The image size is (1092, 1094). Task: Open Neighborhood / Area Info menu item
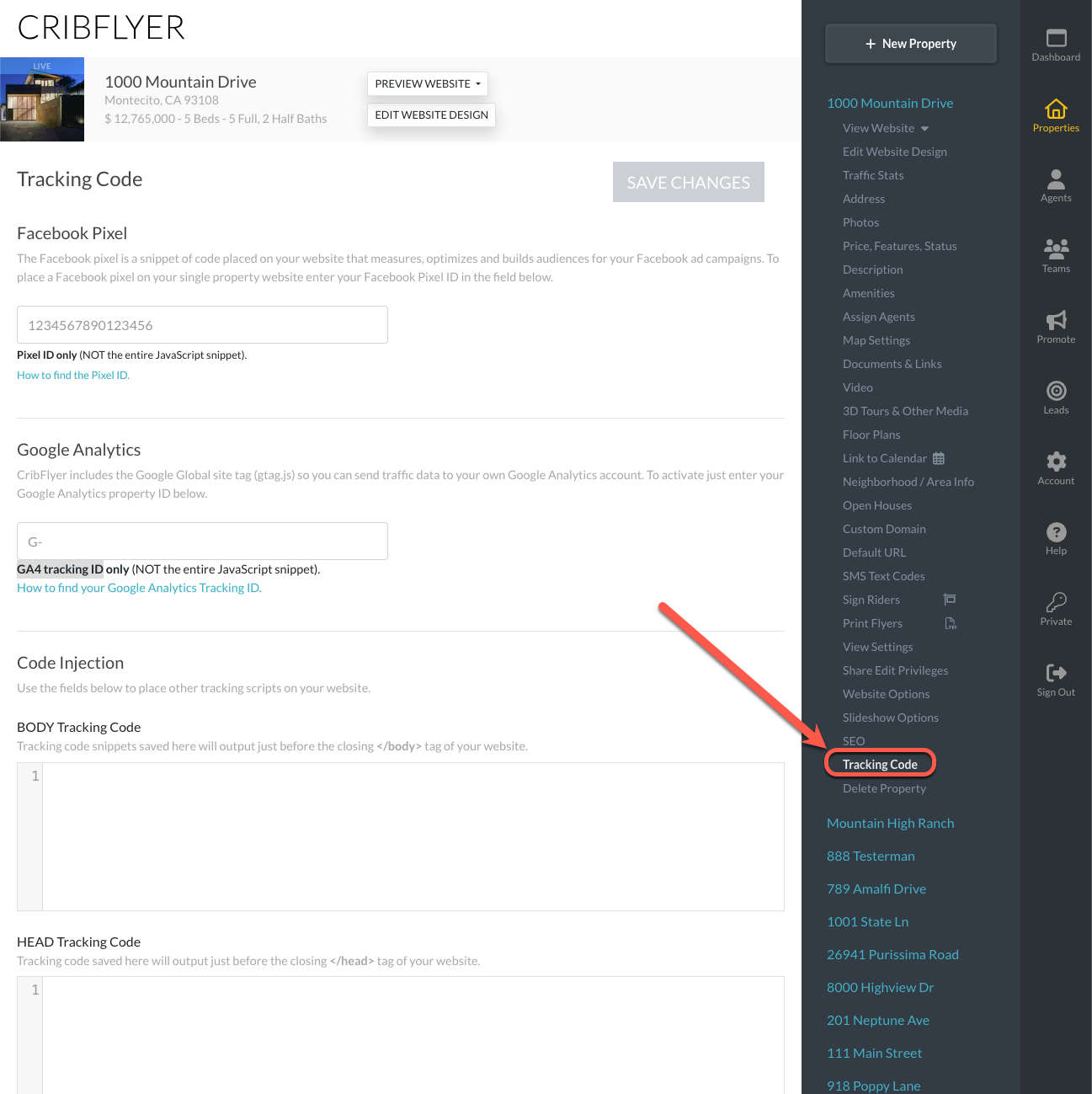point(908,482)
